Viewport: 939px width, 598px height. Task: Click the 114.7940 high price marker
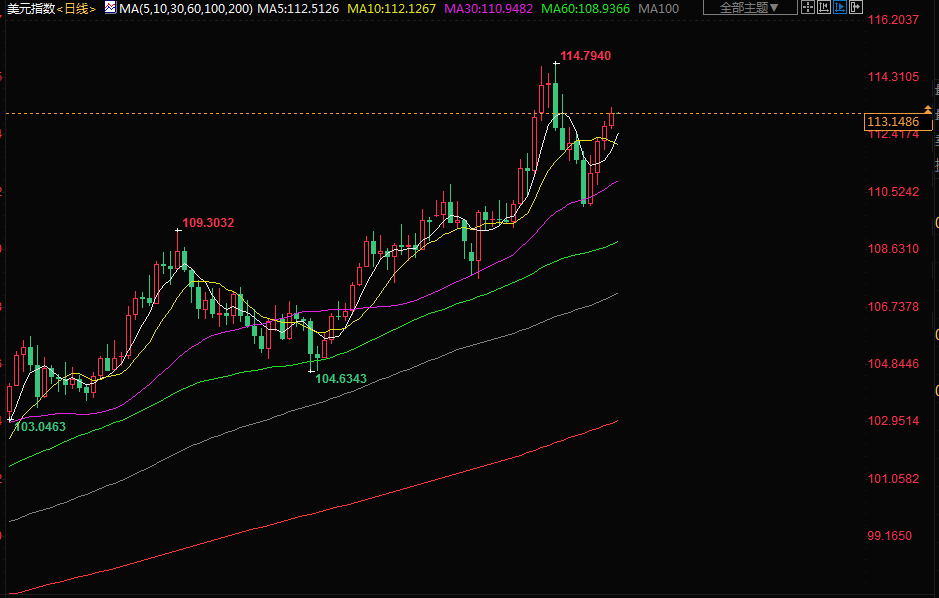(585, 56)
